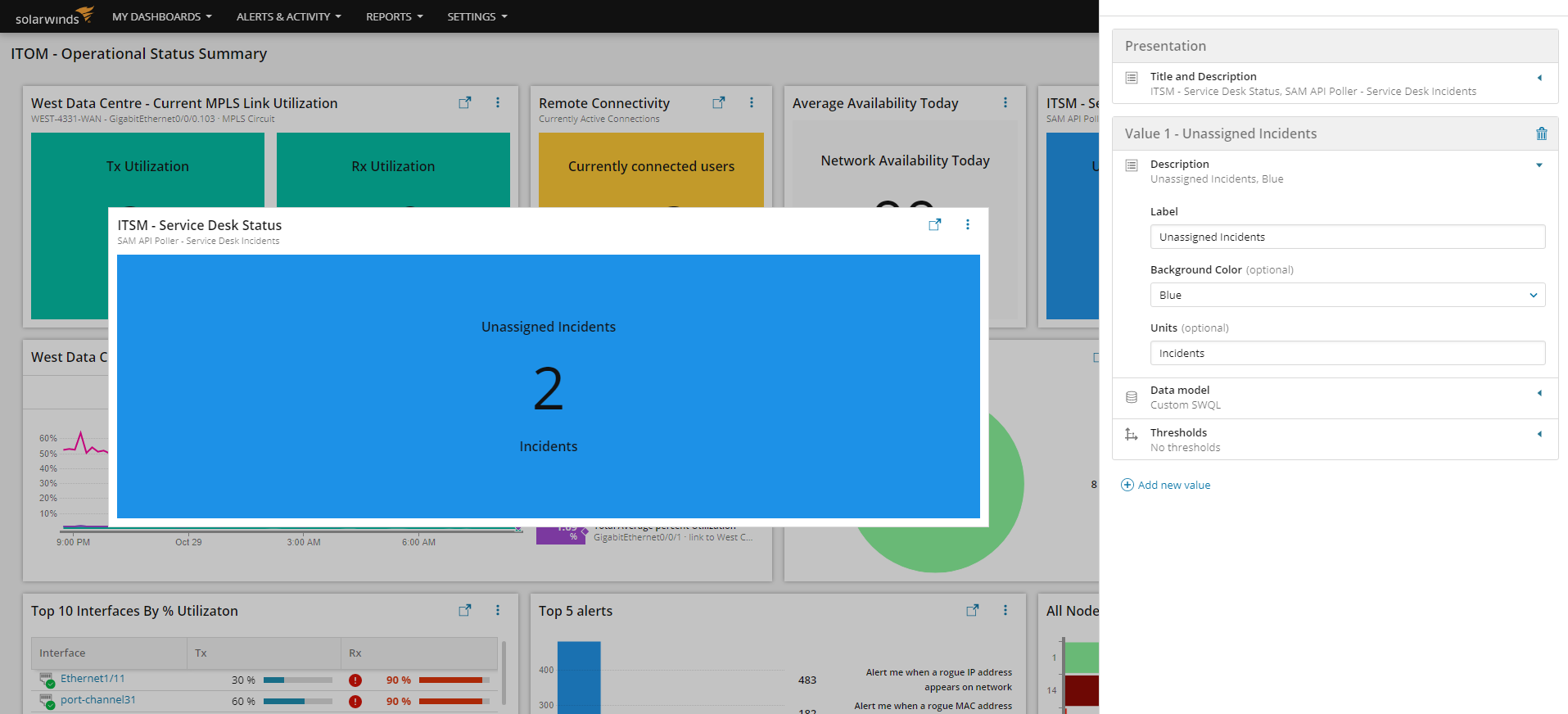
Task: Collapse the Description section
Action: [x=1539, y=165]
